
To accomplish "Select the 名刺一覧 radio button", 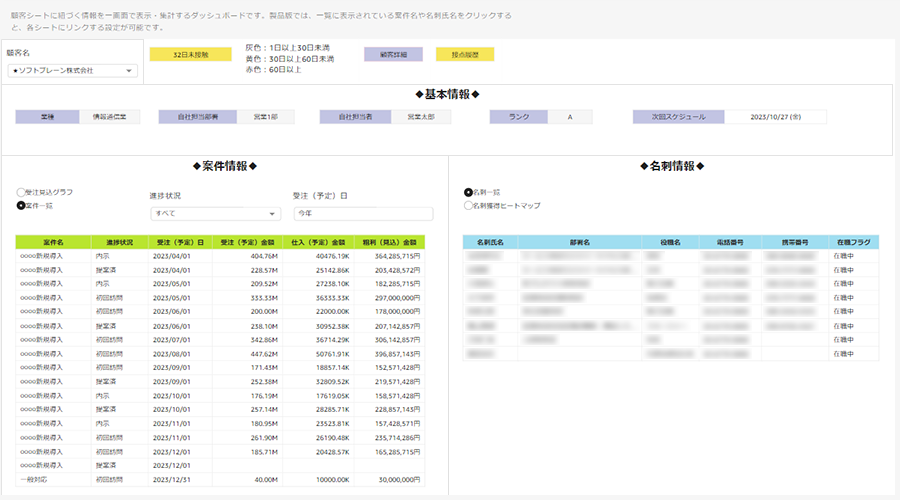I will point(468,192).
